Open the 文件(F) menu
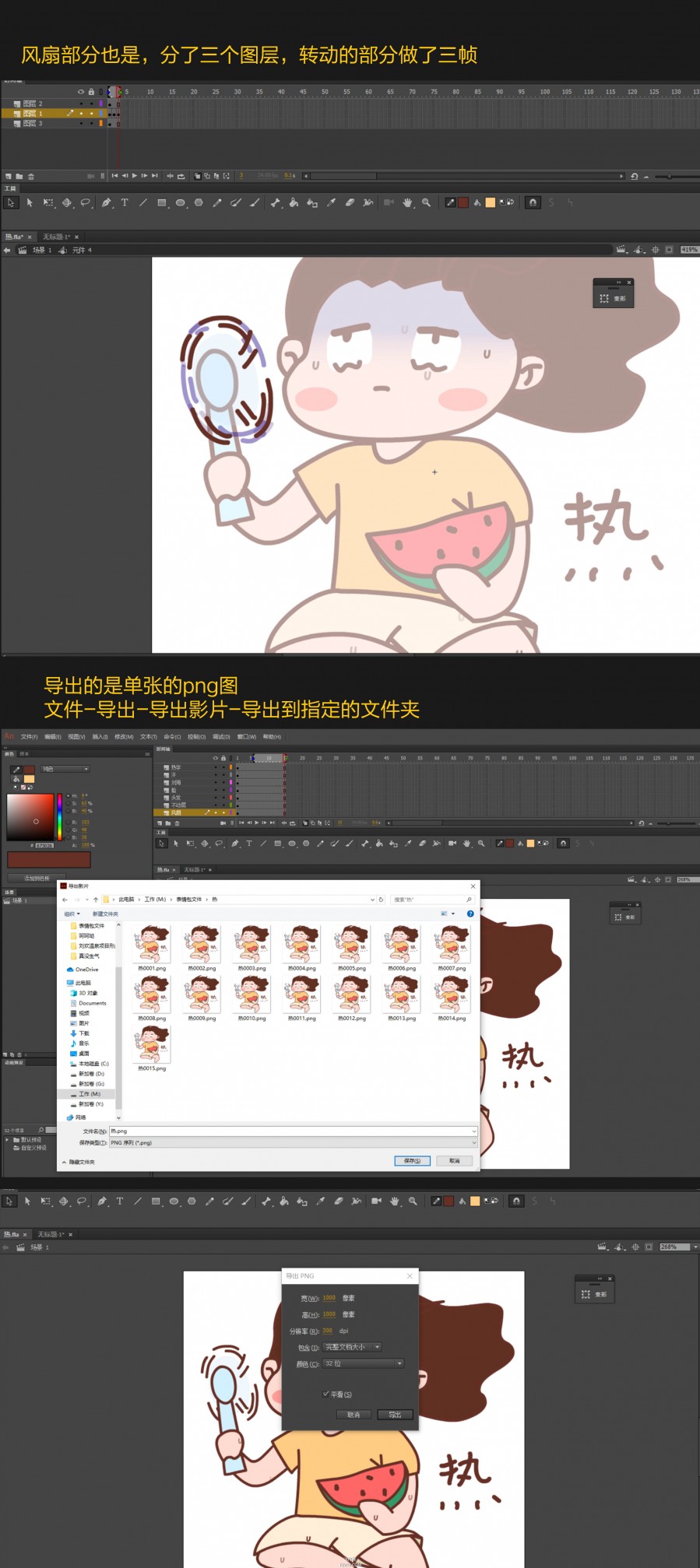Viewport: 700px width, 1568px height. [x=29, y=736]
